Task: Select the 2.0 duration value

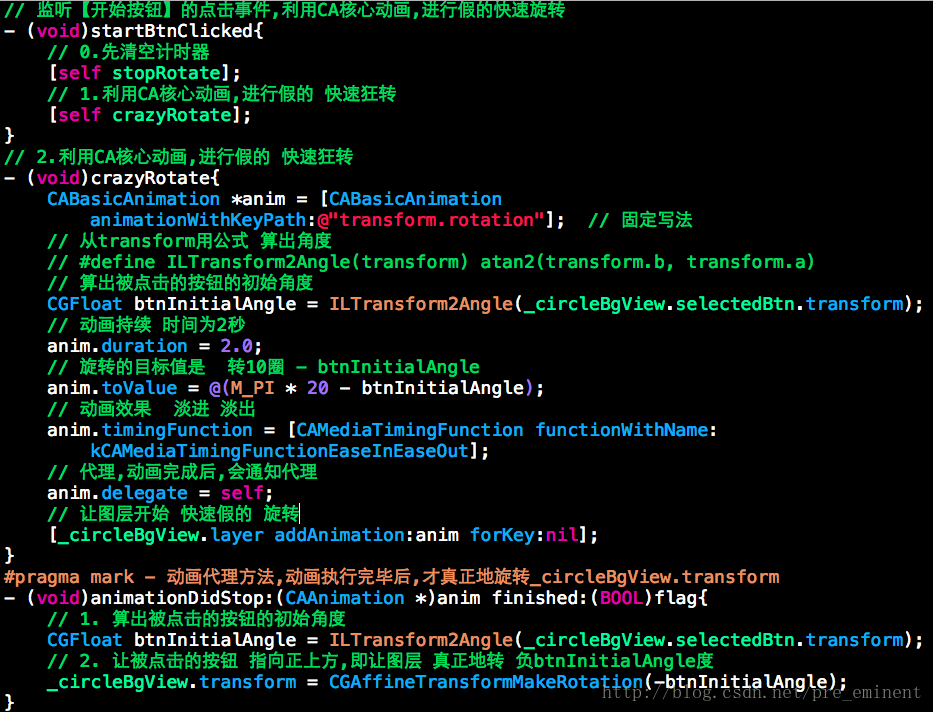Action: point(236,346)
